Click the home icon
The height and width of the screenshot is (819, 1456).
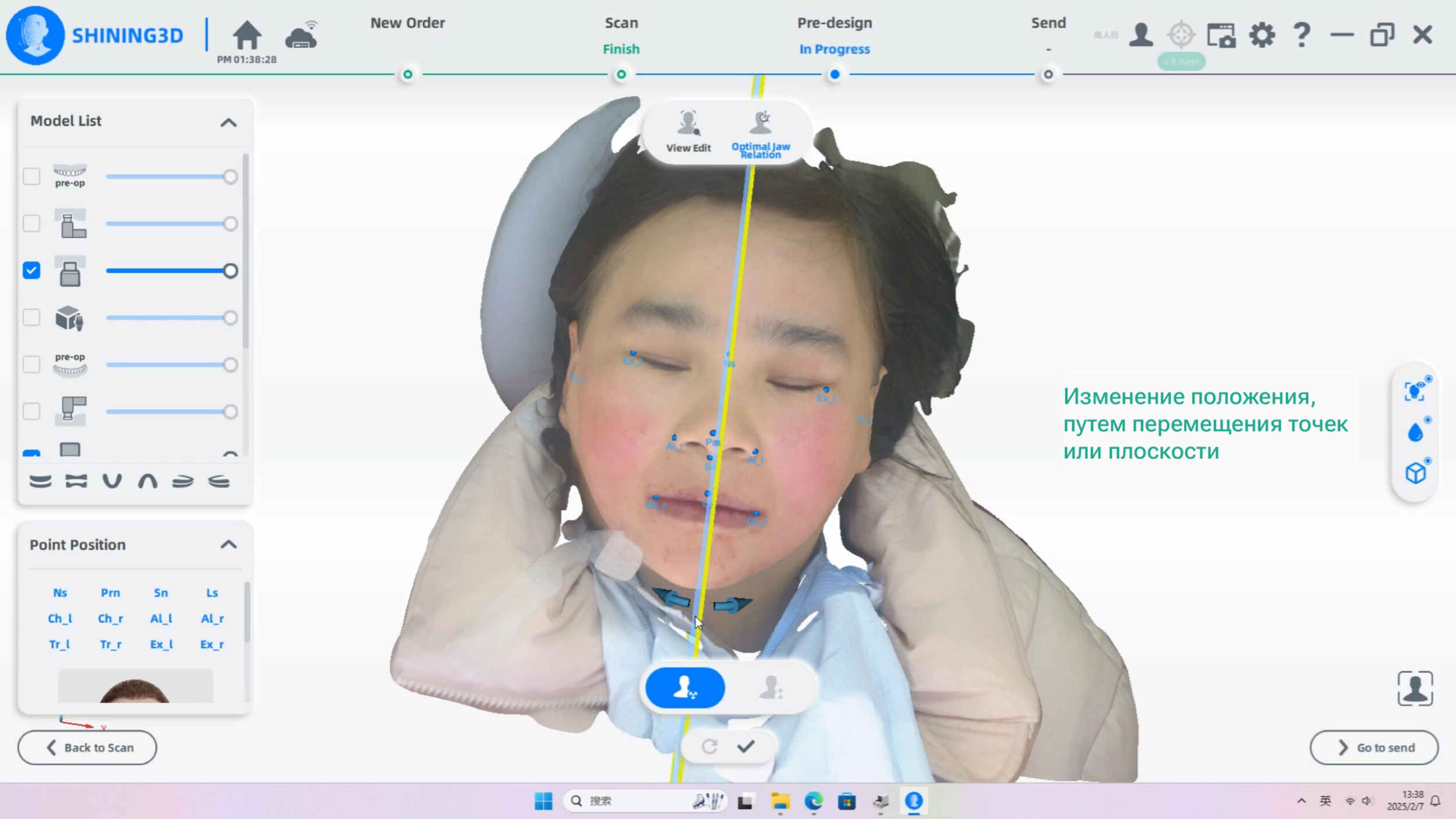tap(247, 35)
